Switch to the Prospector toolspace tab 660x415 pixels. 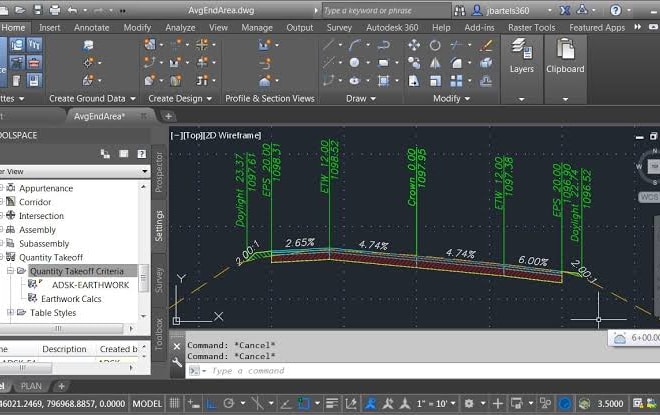159,172
